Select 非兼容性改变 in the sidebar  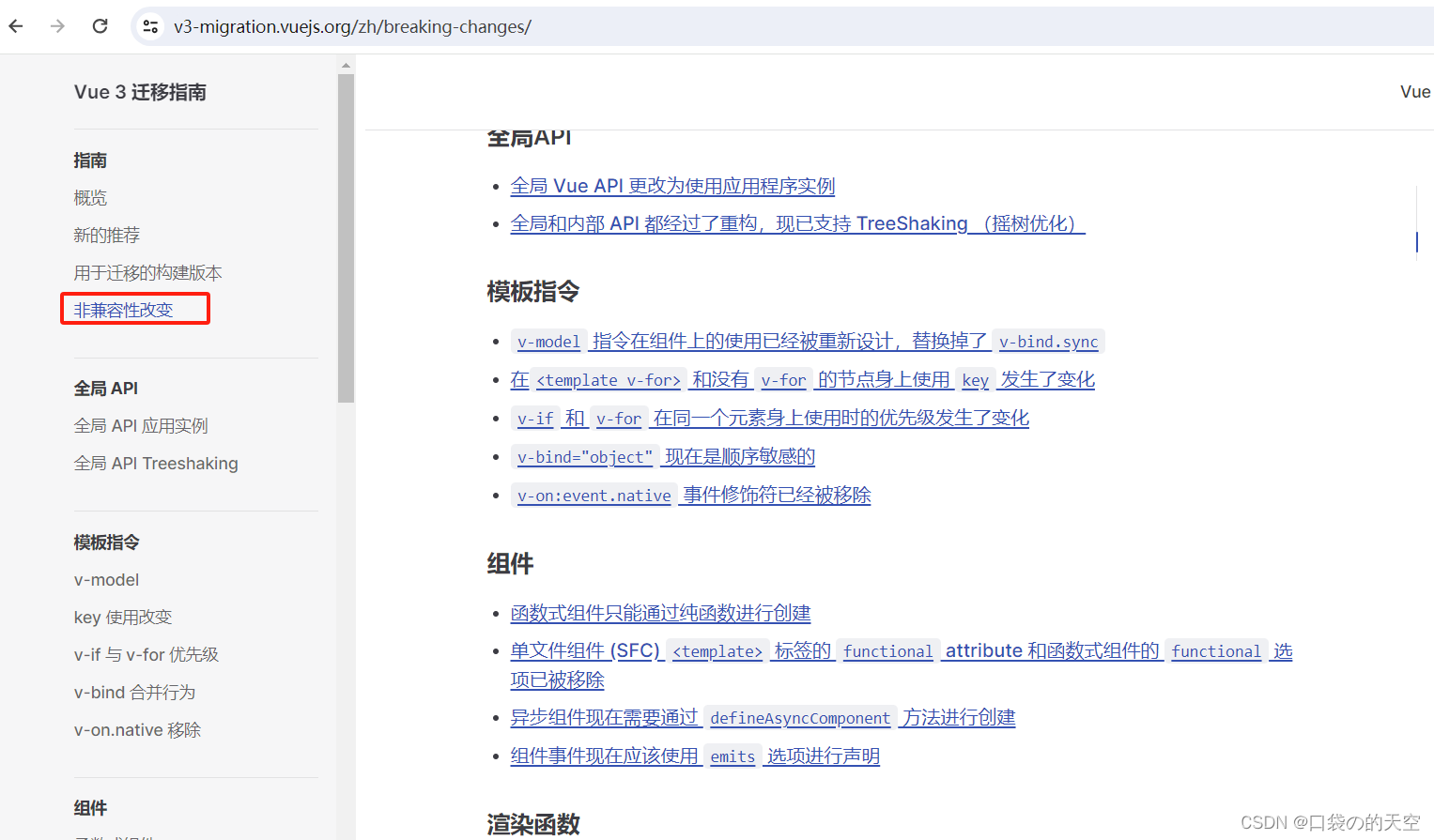124,310
